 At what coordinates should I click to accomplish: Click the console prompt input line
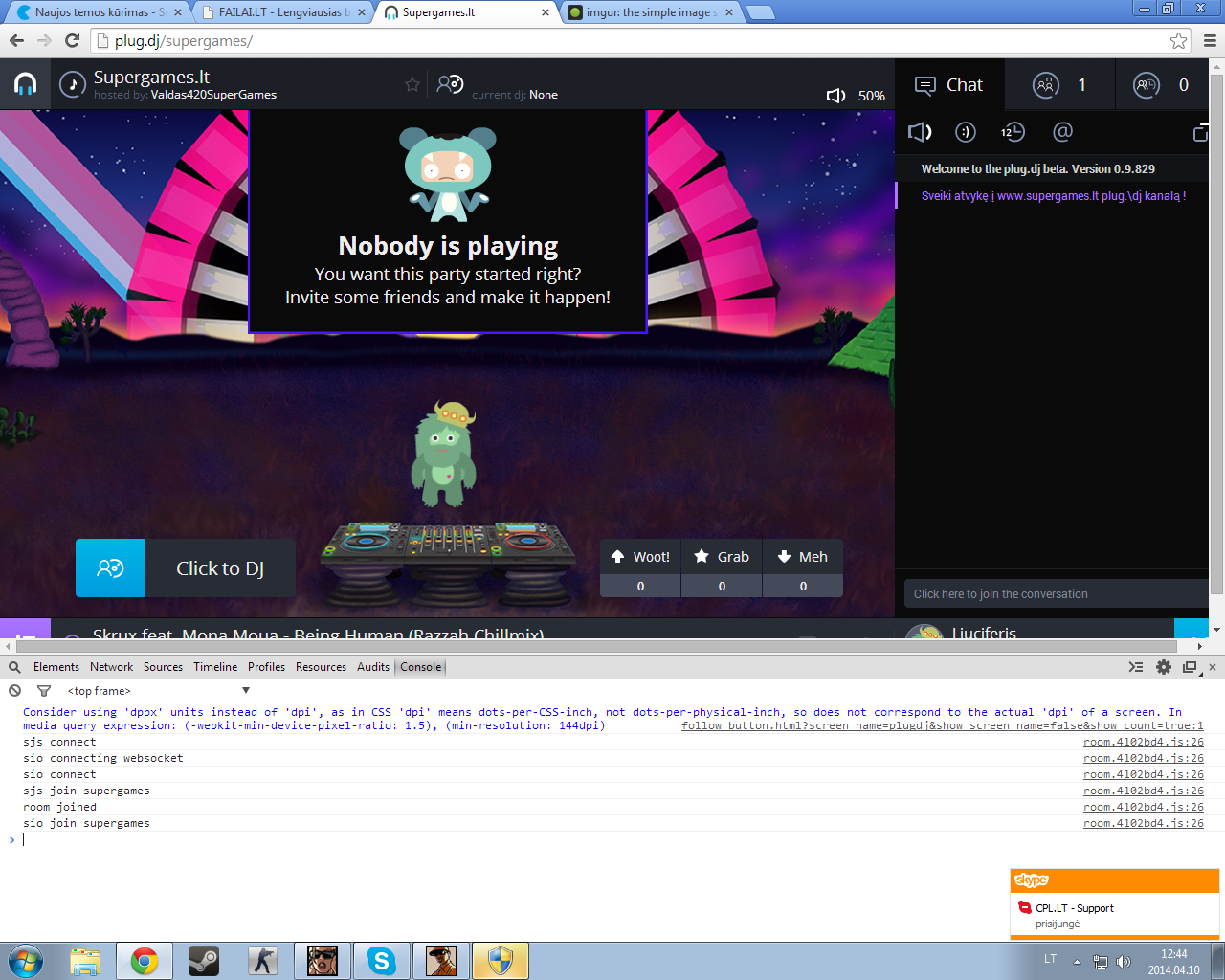(x=612, y=839)
